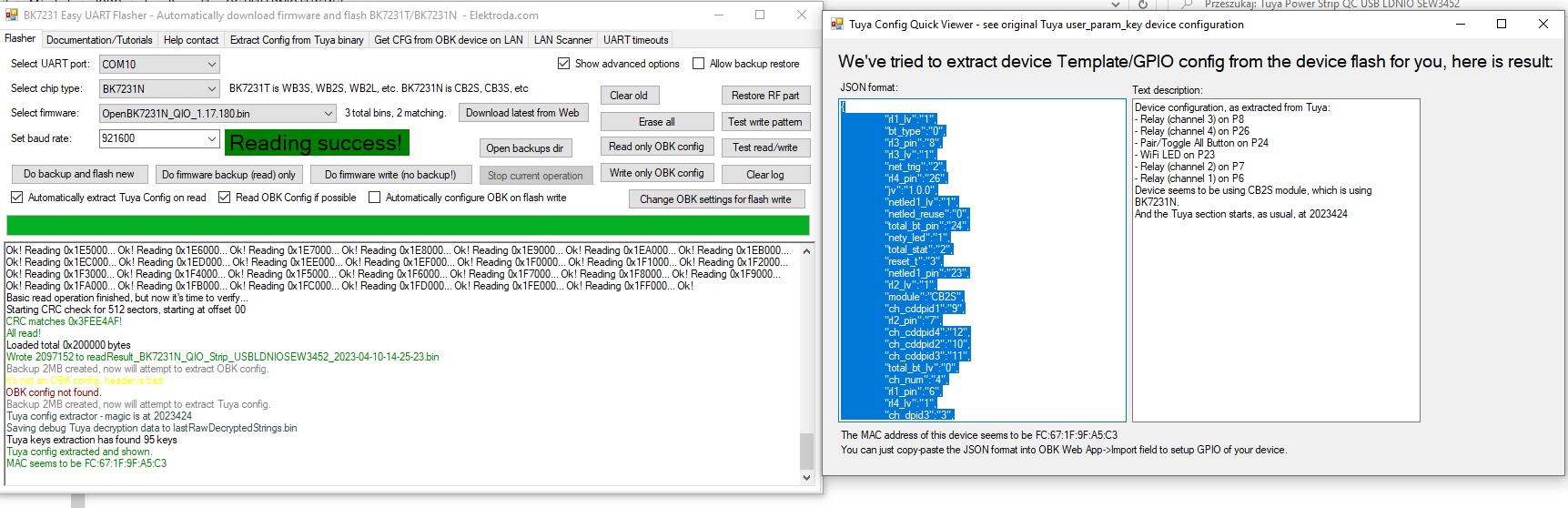Toggle Read OBK Config if possible
1568x508 pixels.
point(225,198)
